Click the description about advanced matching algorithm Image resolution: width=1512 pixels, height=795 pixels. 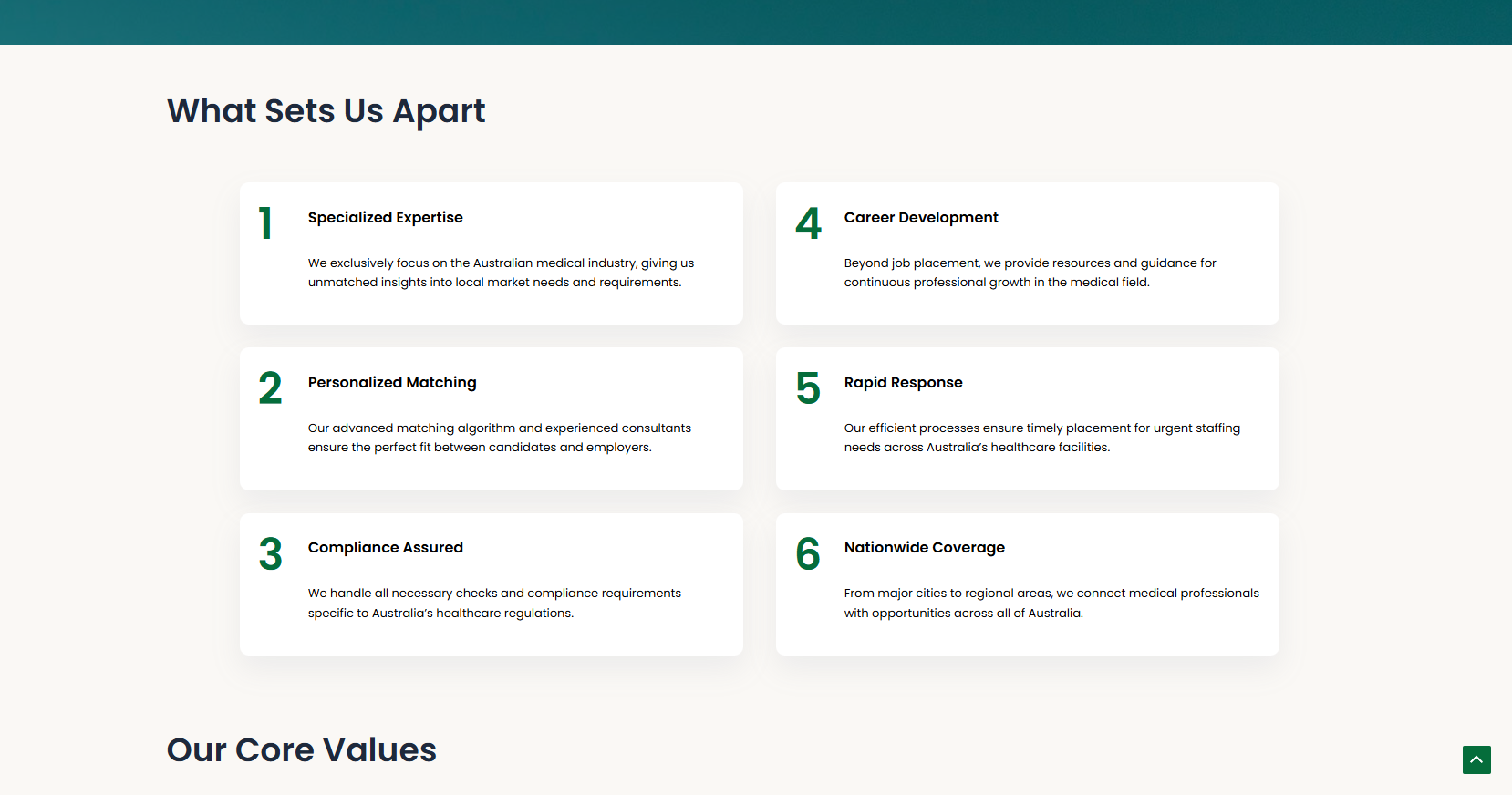pyautogui.click(x=499, y=438)
